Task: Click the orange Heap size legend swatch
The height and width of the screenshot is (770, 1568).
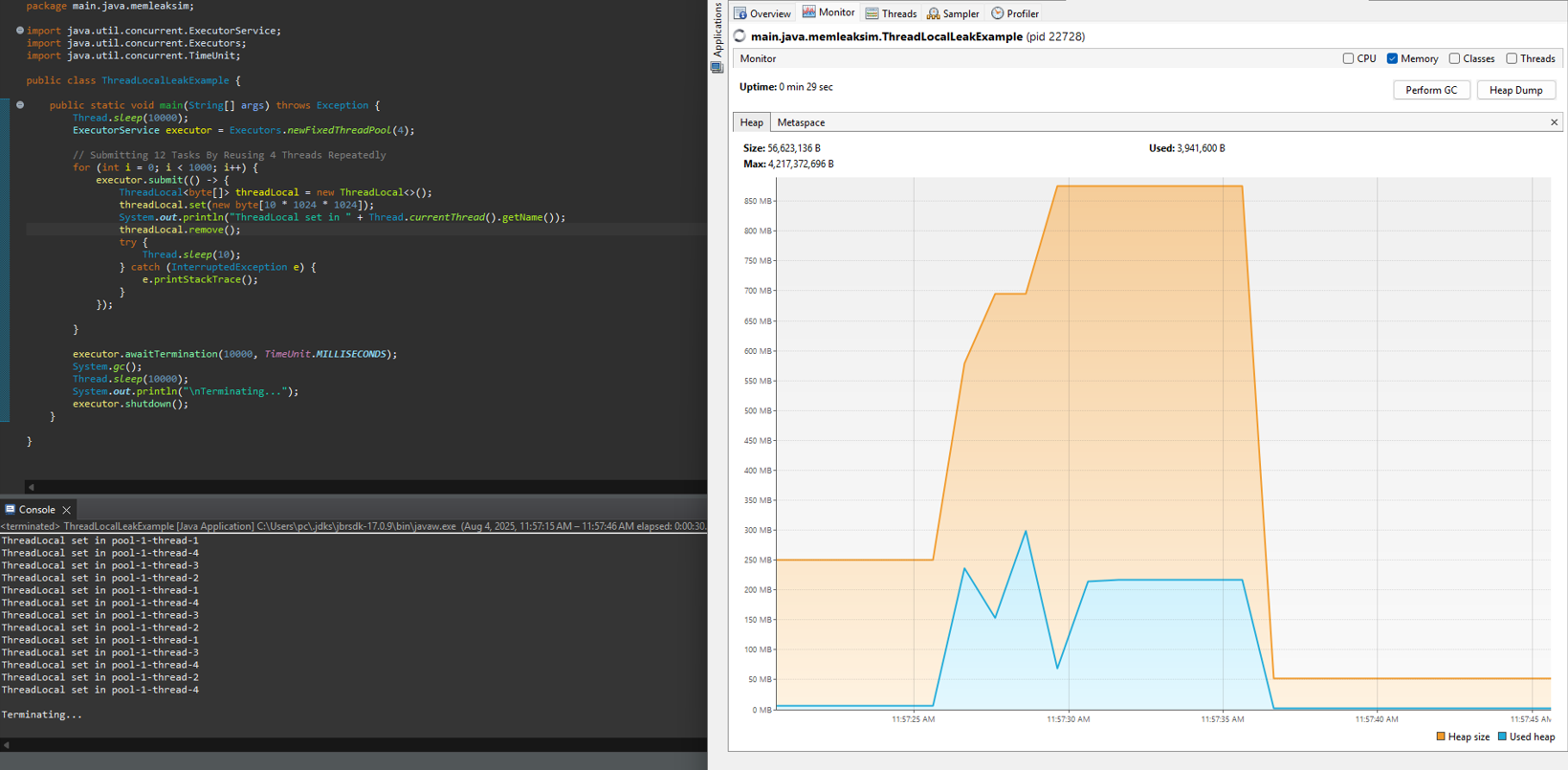Action: 1441,737
